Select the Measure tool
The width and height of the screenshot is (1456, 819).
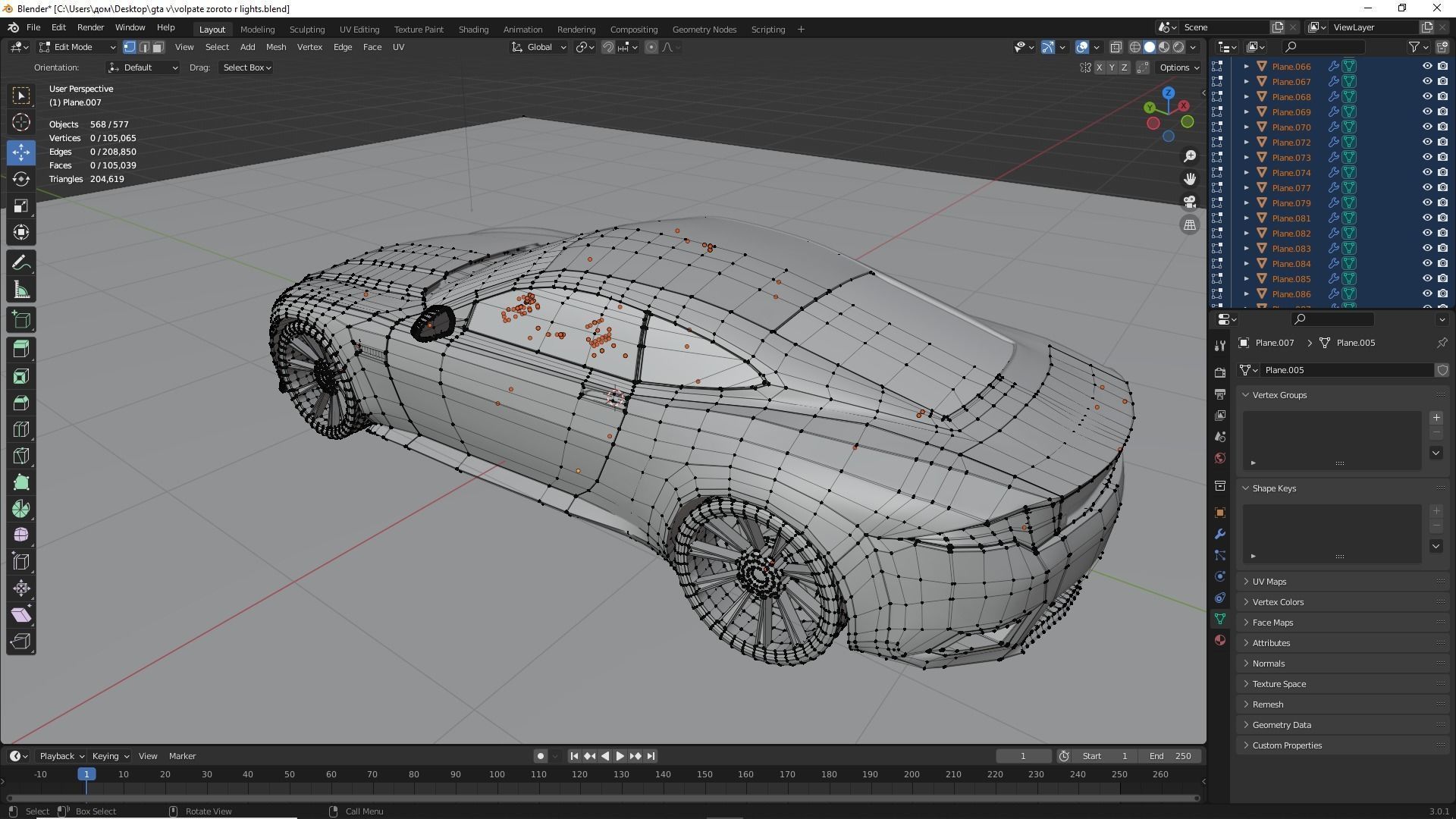(21, 290)
